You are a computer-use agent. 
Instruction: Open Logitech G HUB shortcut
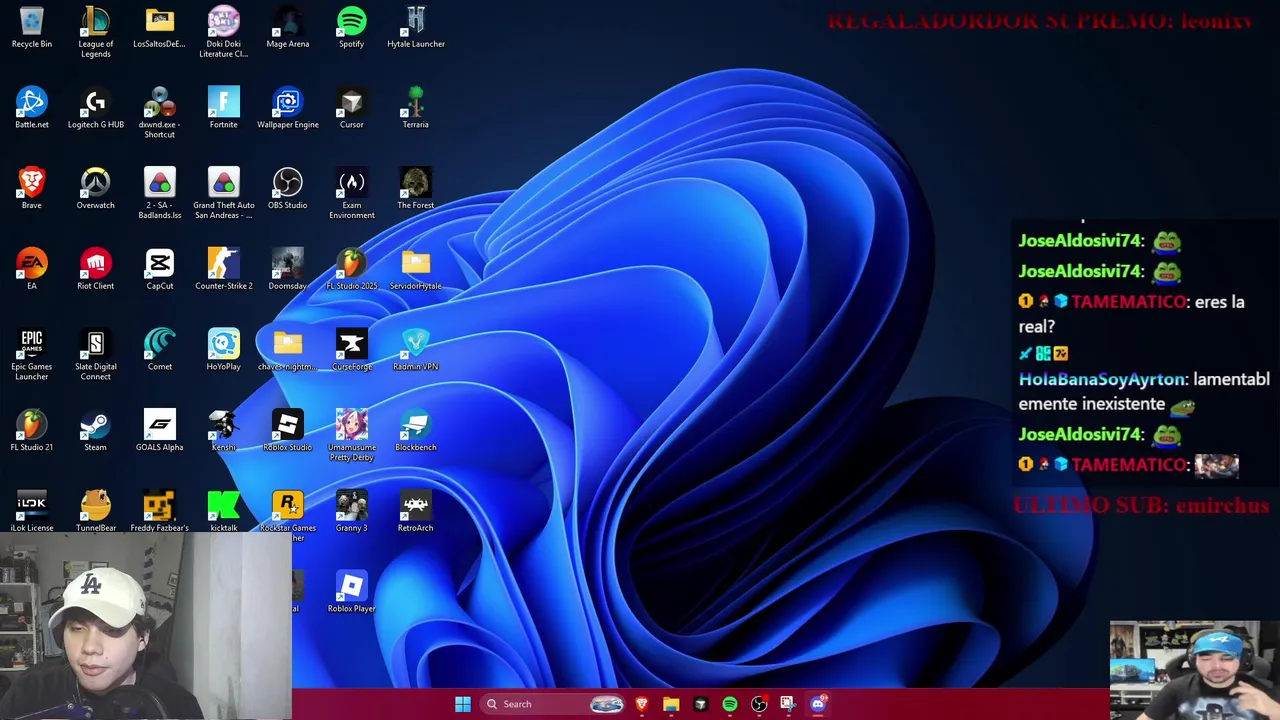[96, 108]
